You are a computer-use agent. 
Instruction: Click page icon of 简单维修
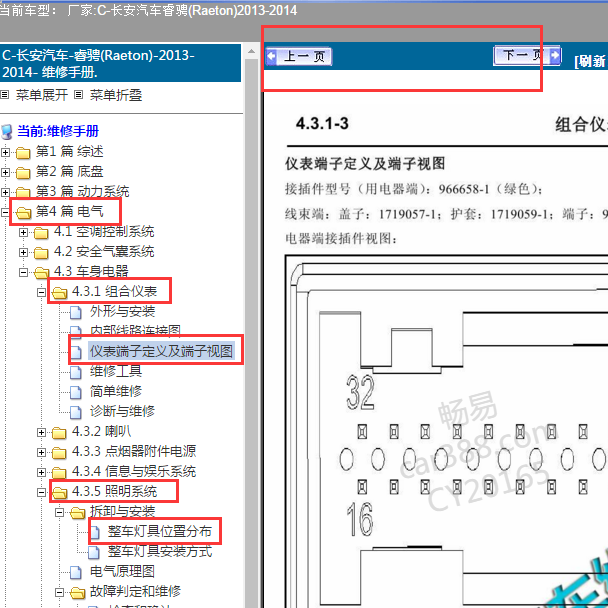76,392
